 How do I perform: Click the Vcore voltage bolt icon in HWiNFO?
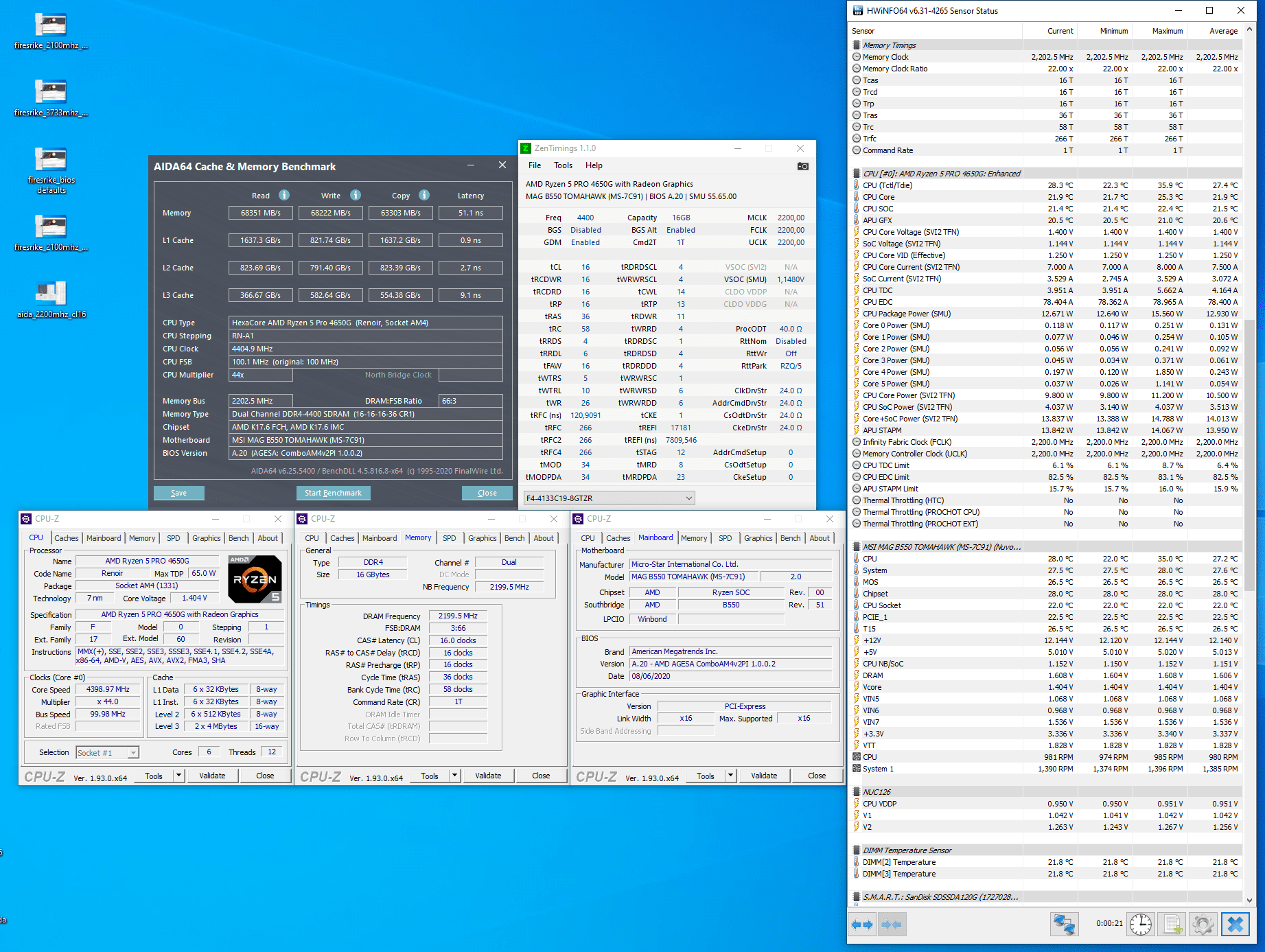click(857, 687)
